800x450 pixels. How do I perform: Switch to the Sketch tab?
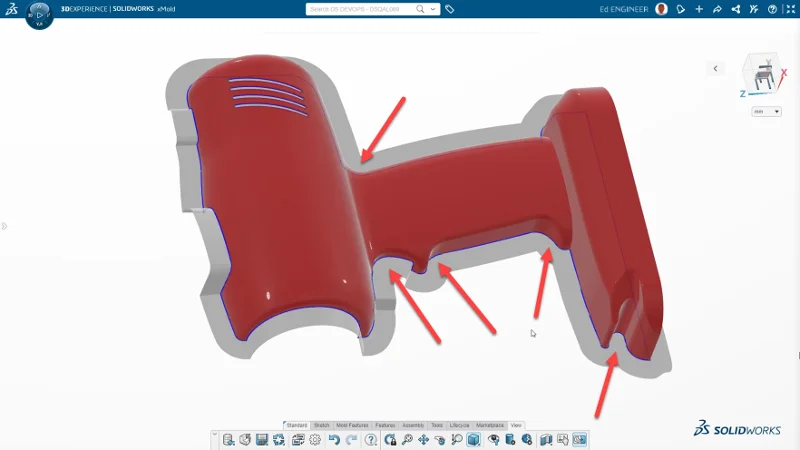[x=321, y=425]
